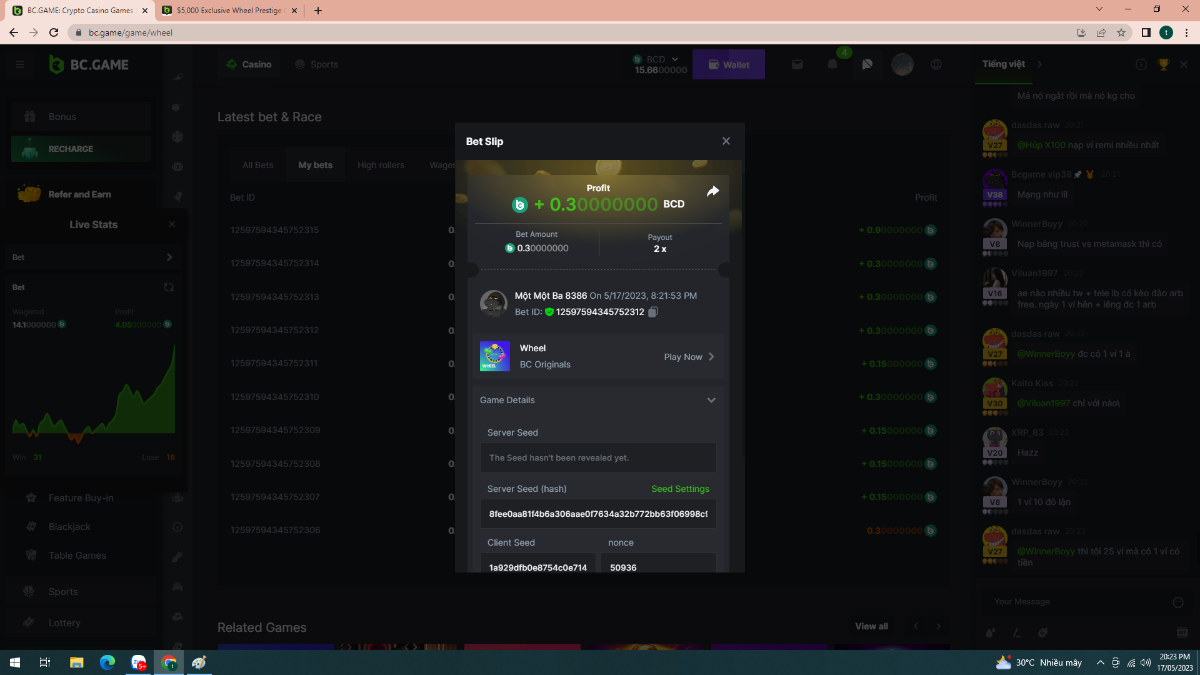Screen dimensions: 1200x675
Task: Switch to the High rollers tab
Action: [380, 165]
